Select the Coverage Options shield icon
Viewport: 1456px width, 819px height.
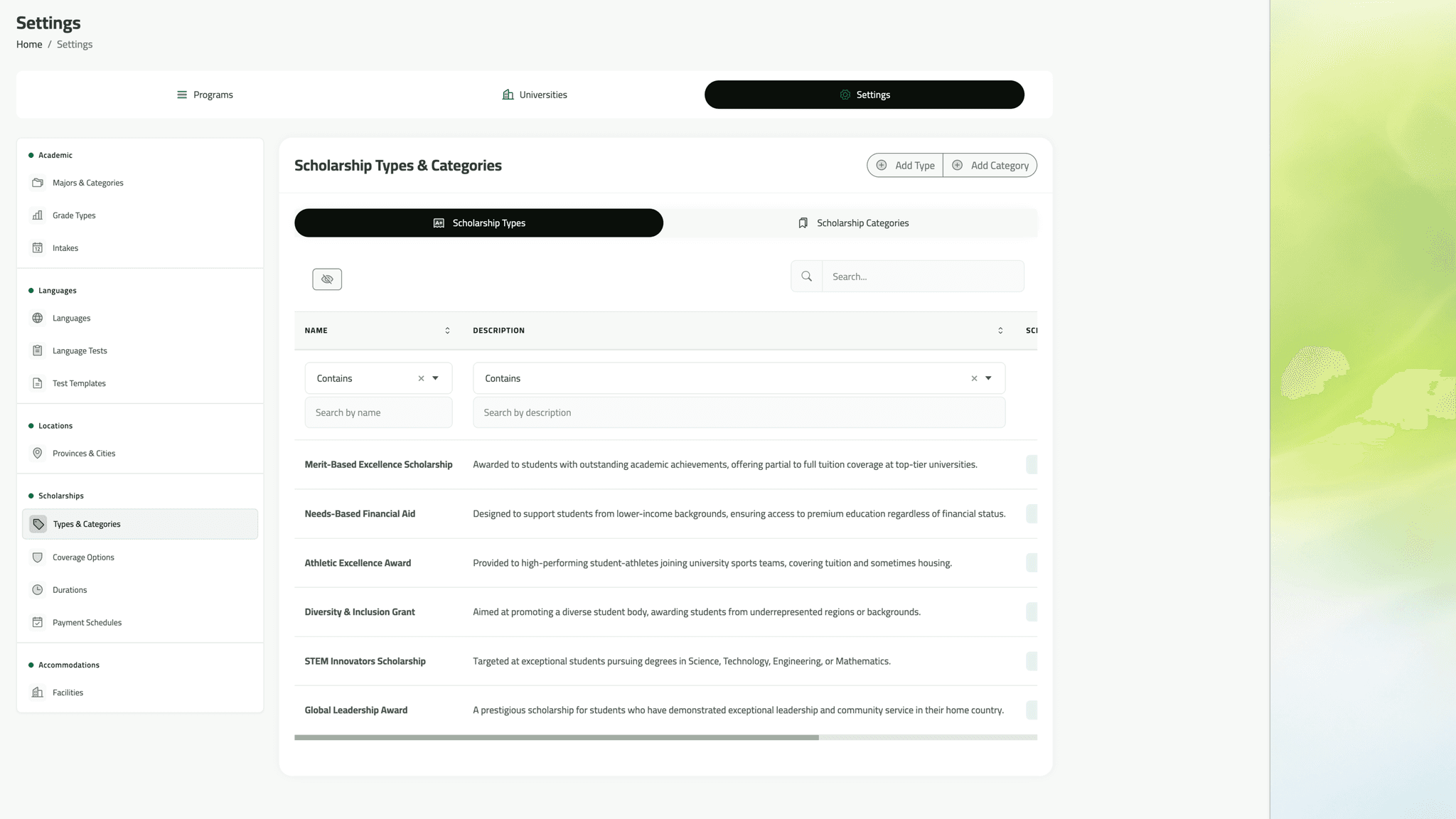tap(38, 557)
